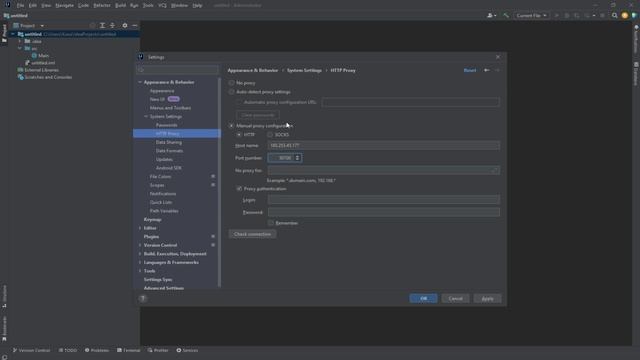Click the Check connection button
The height and width of the screenshot is (360, 640).
(x=252, y=234)
